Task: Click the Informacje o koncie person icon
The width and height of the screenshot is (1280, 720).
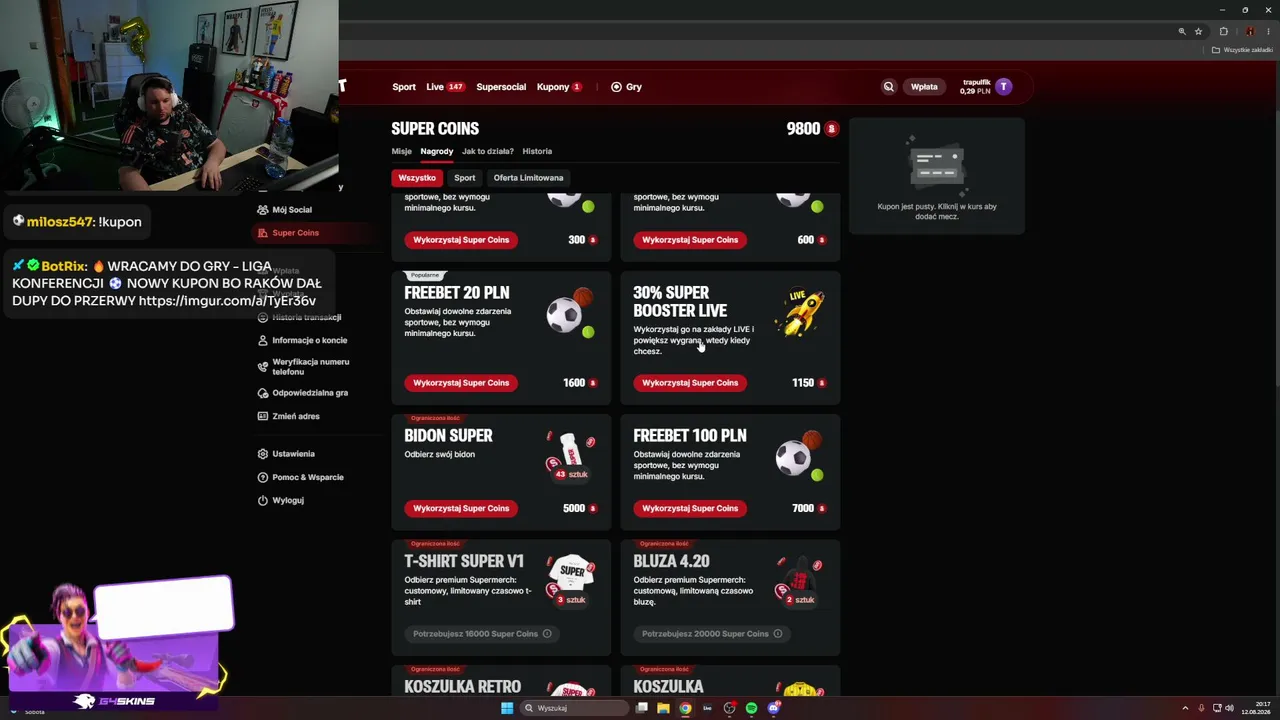Action: point(263,340)
